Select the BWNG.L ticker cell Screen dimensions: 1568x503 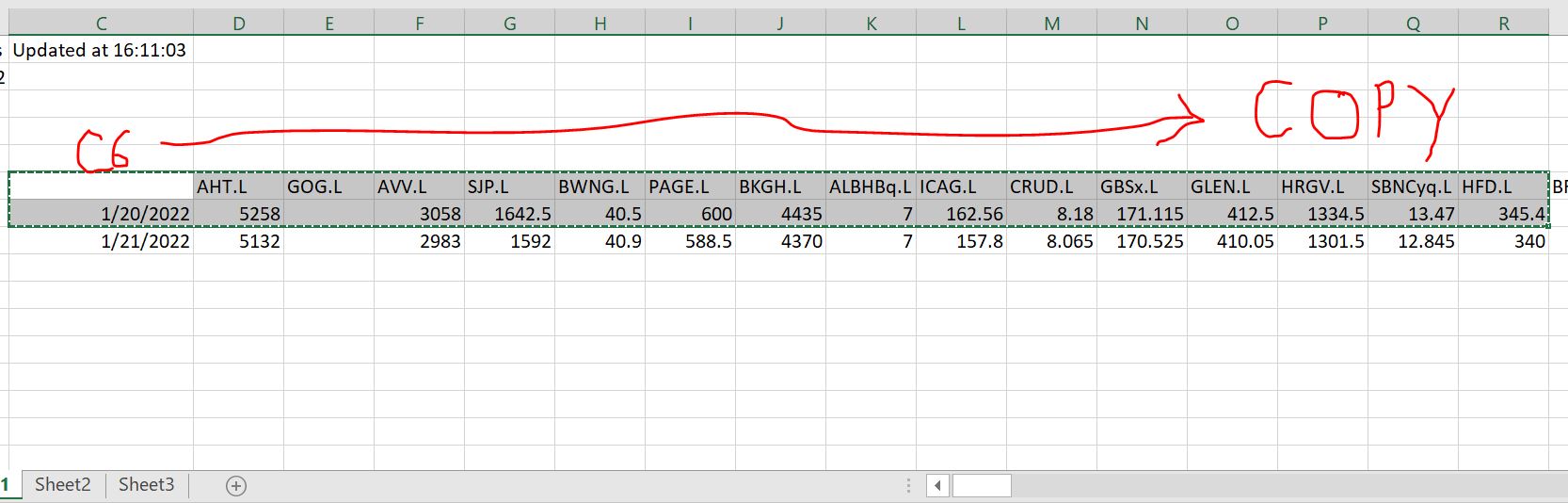tap(600, 187)
